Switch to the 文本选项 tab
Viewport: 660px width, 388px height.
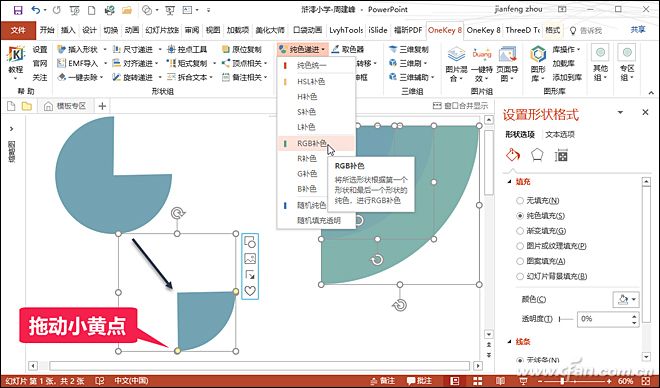pyautogui.click(x=560, y=135)
